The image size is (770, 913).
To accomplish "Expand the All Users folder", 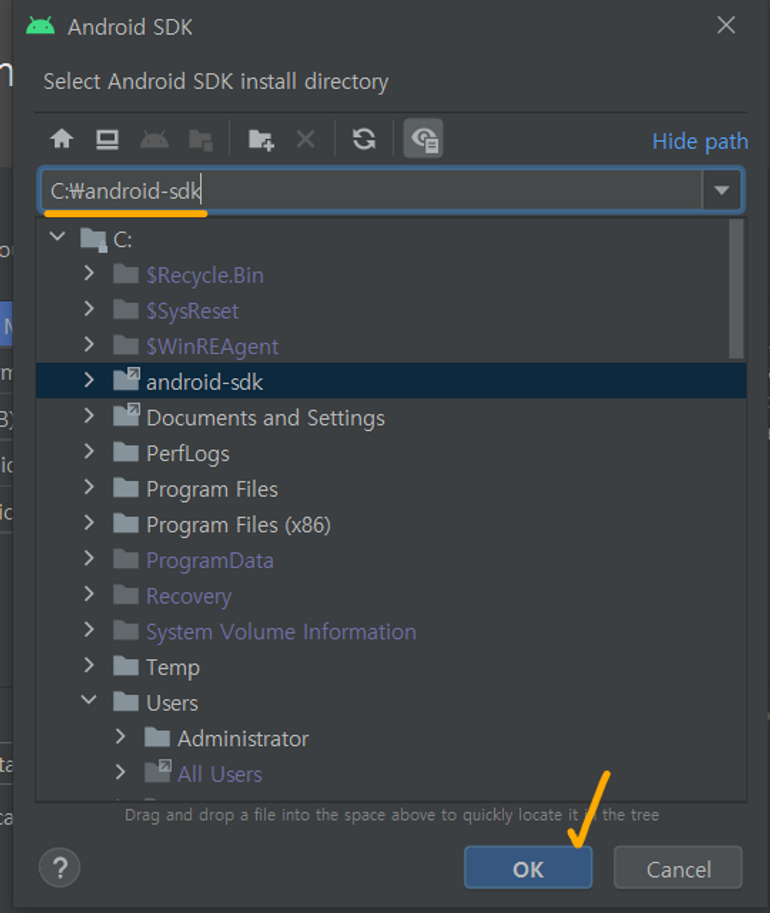I will 121,772.
